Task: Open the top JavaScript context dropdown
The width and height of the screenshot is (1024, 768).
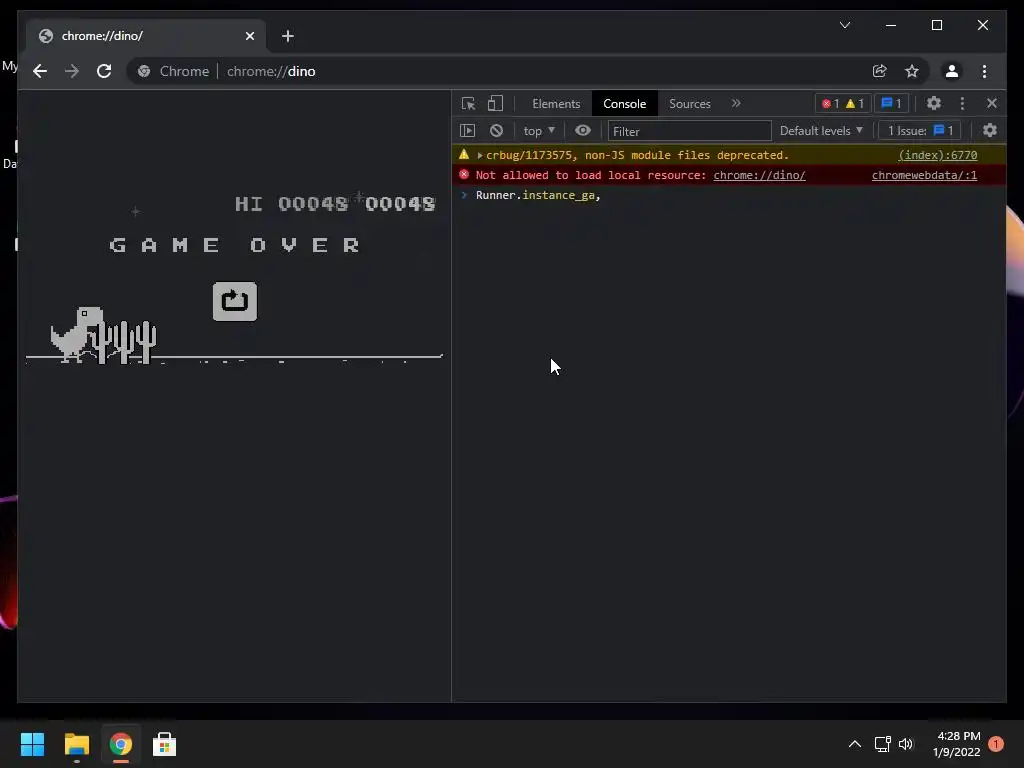Action: [539, 131]
